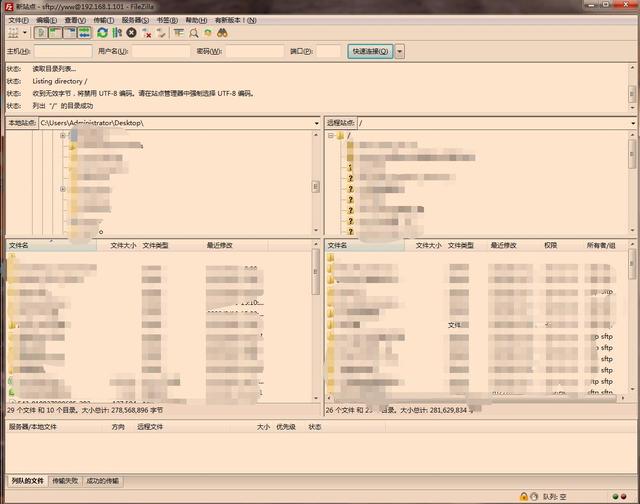The height and width of the screenshot is (504, 640).
Task: Open the 传输(T) menu
Action: click(x=104, y=20)
